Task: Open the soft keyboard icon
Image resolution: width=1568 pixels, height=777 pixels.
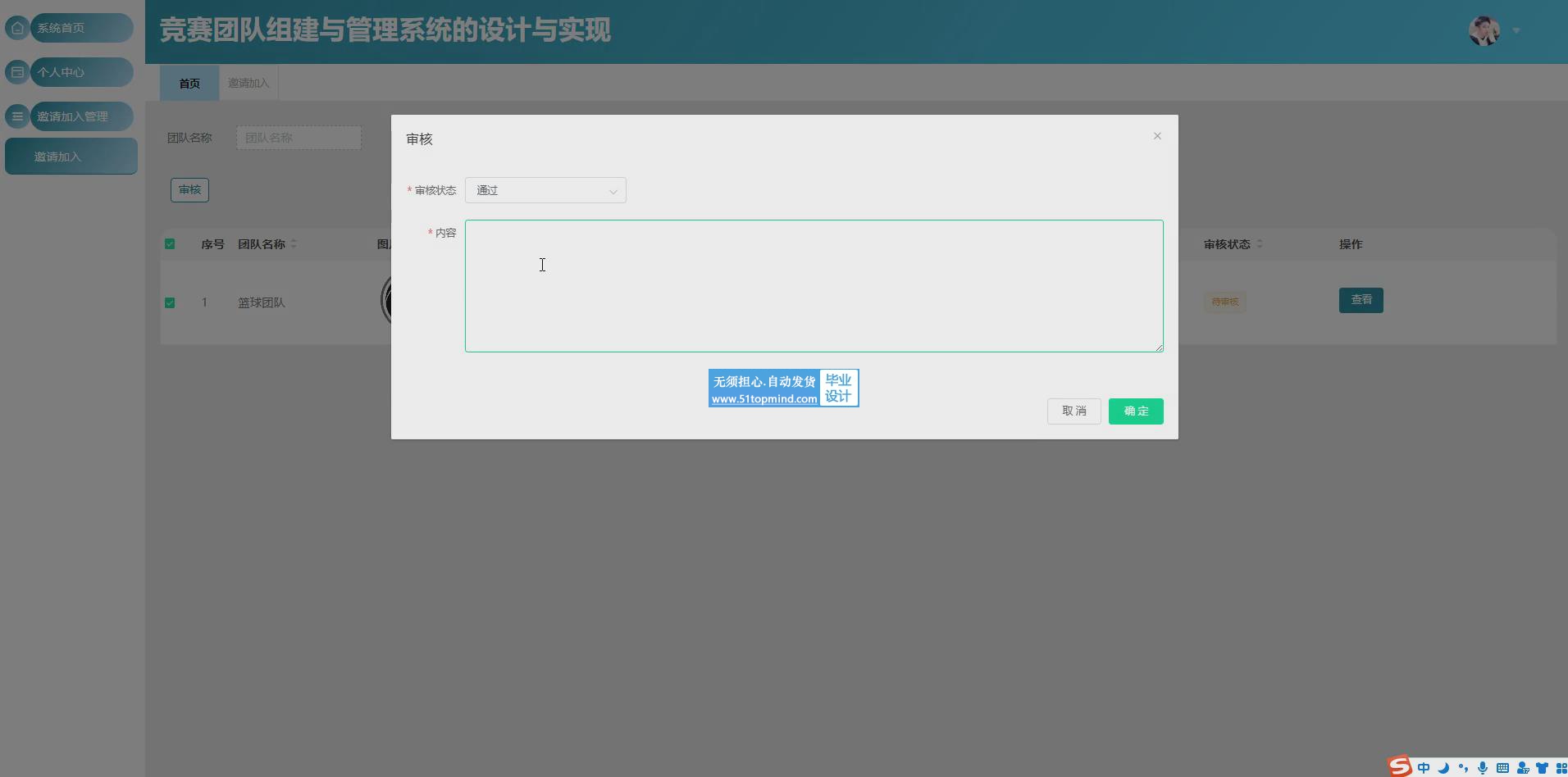Action: [1502, 768]
